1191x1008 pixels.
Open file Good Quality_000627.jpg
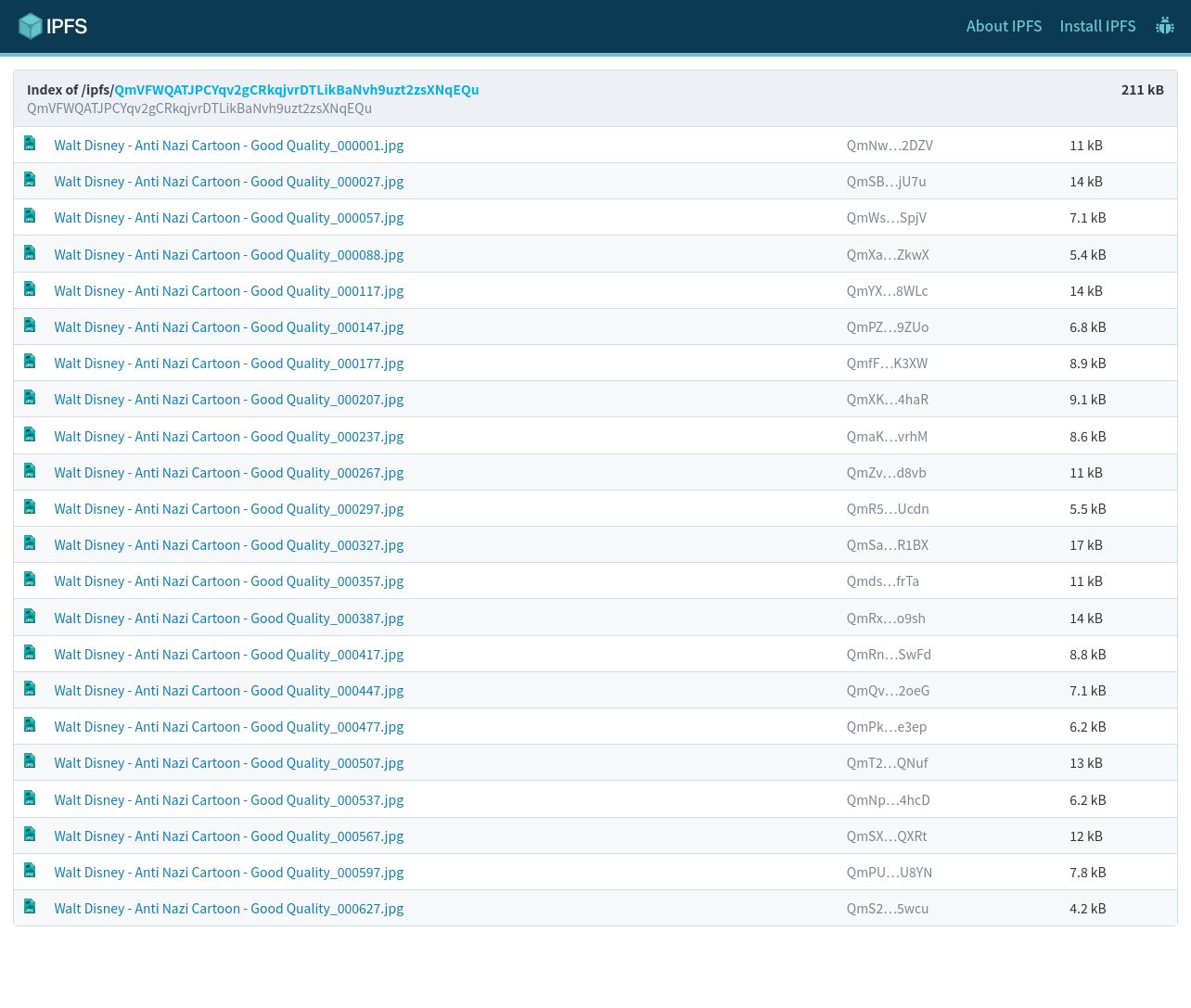(x=229, y=909)
